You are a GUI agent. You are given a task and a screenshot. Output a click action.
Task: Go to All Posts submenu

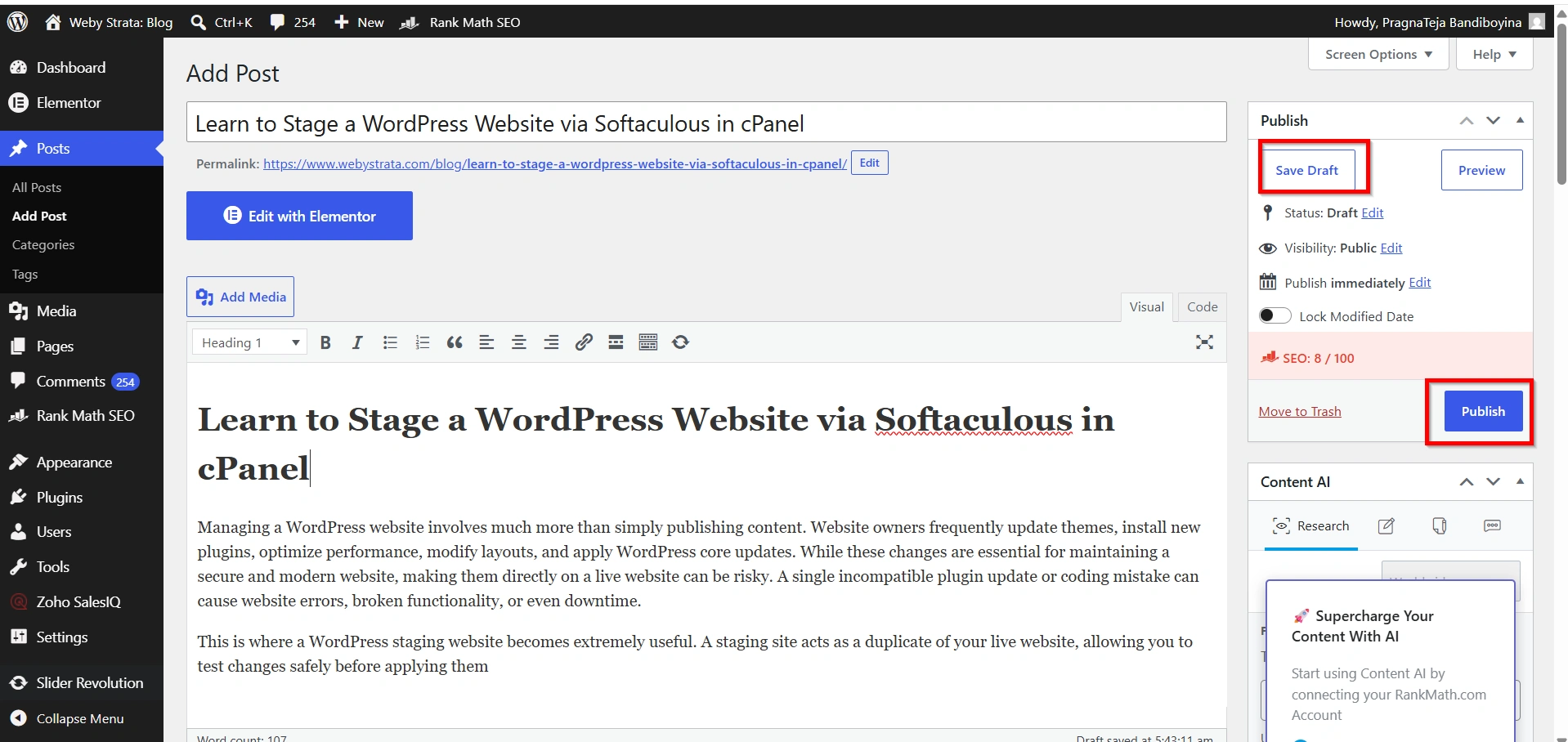37,188
